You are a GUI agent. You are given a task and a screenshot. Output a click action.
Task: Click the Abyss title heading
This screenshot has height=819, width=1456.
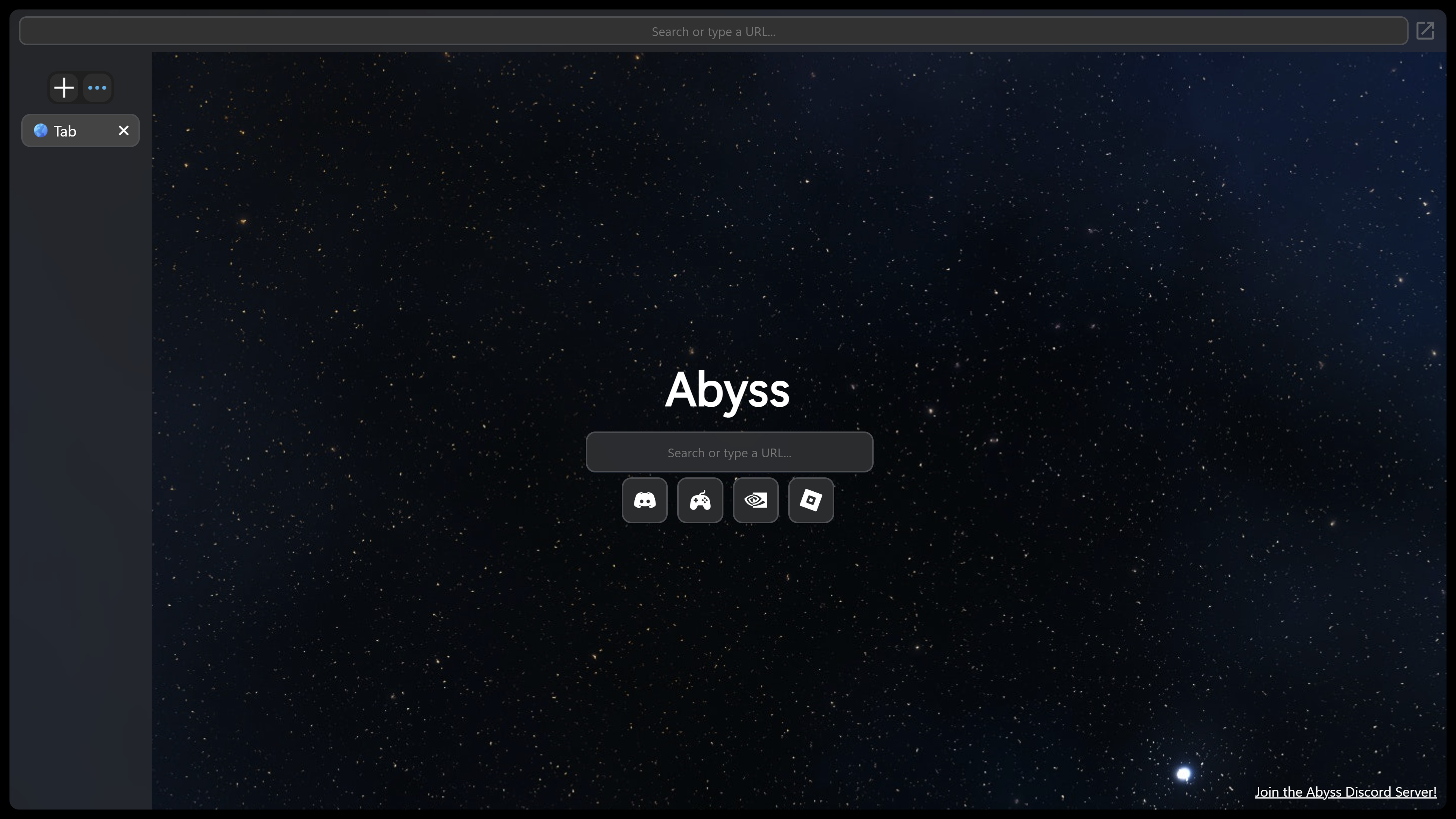pyautogui.click(x=727, y=389)
